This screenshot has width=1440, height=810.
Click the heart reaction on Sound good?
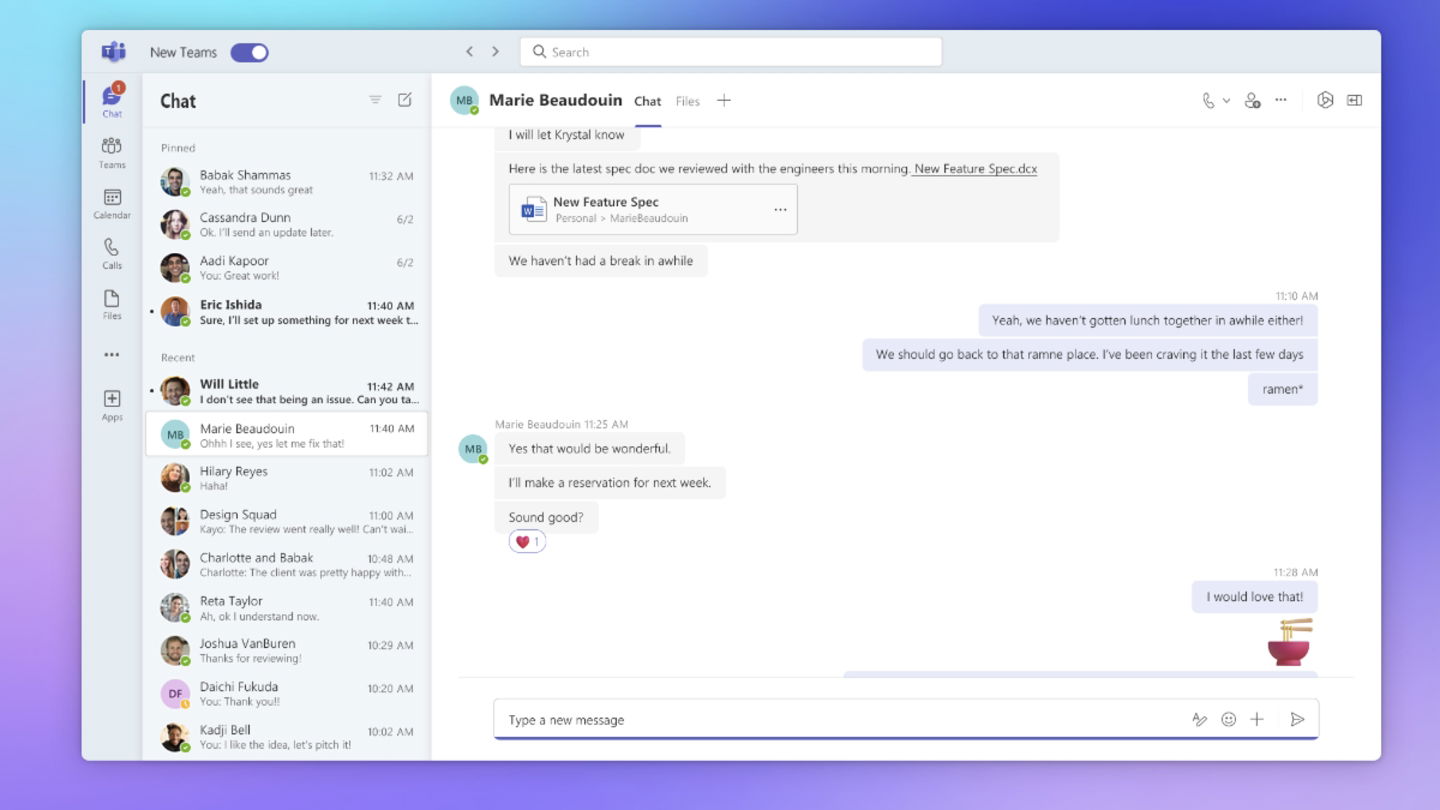pos(527,542)
